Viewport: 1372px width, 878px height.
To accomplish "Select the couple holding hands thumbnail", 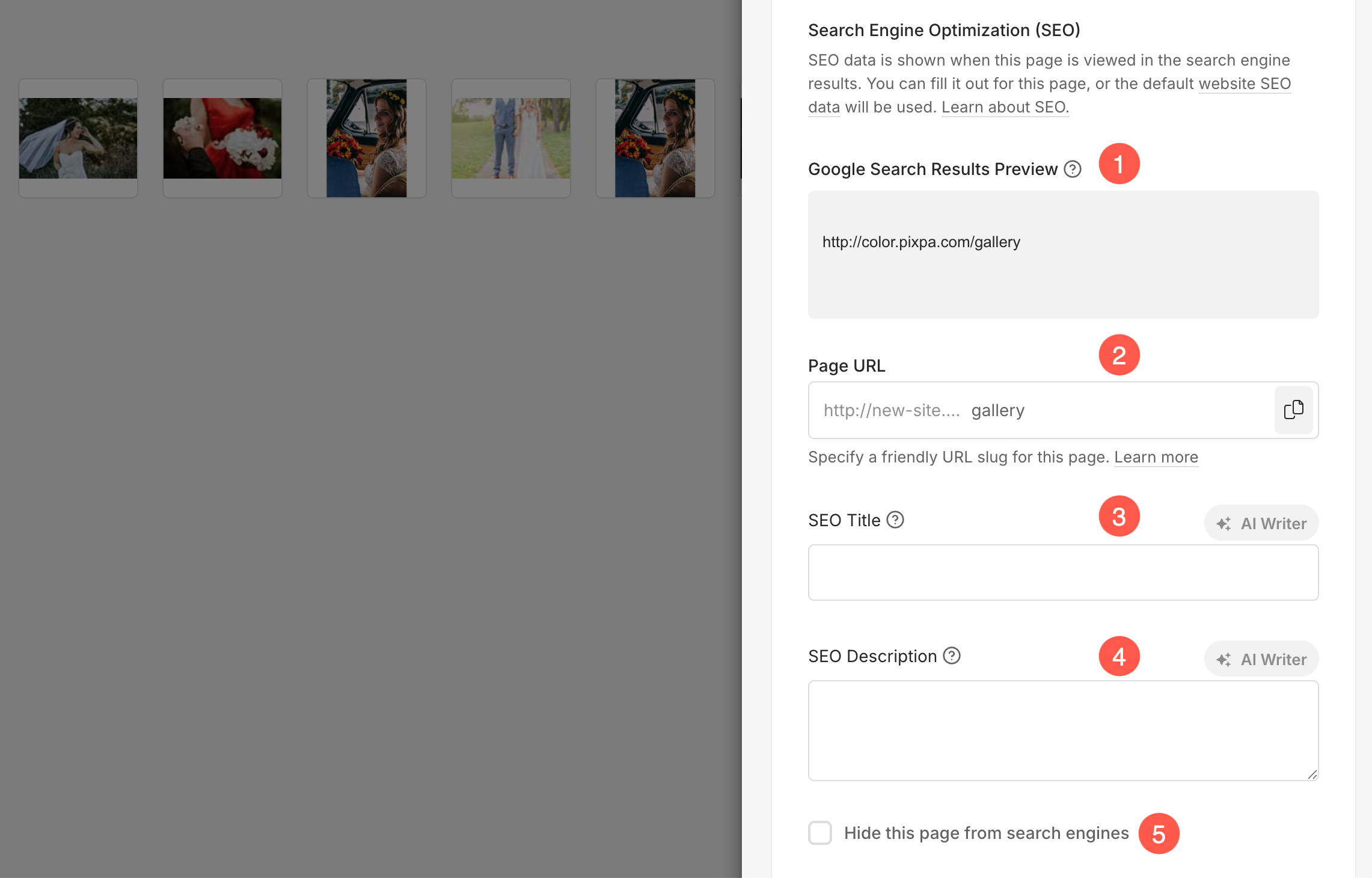I will (511, 138).
